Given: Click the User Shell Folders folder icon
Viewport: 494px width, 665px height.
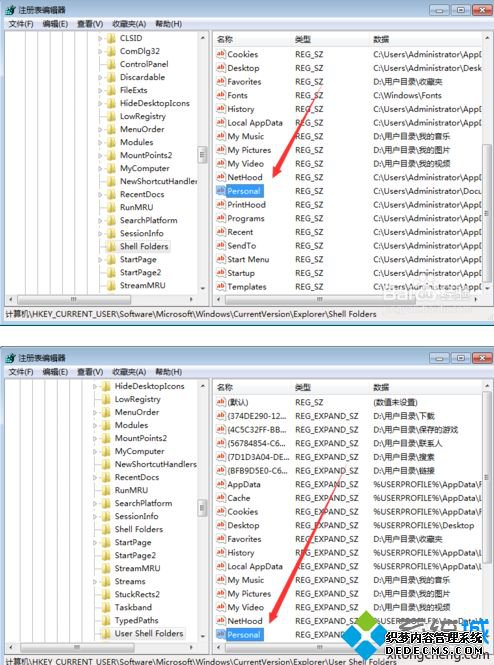Looking at the screenshot, I should 106,634.
